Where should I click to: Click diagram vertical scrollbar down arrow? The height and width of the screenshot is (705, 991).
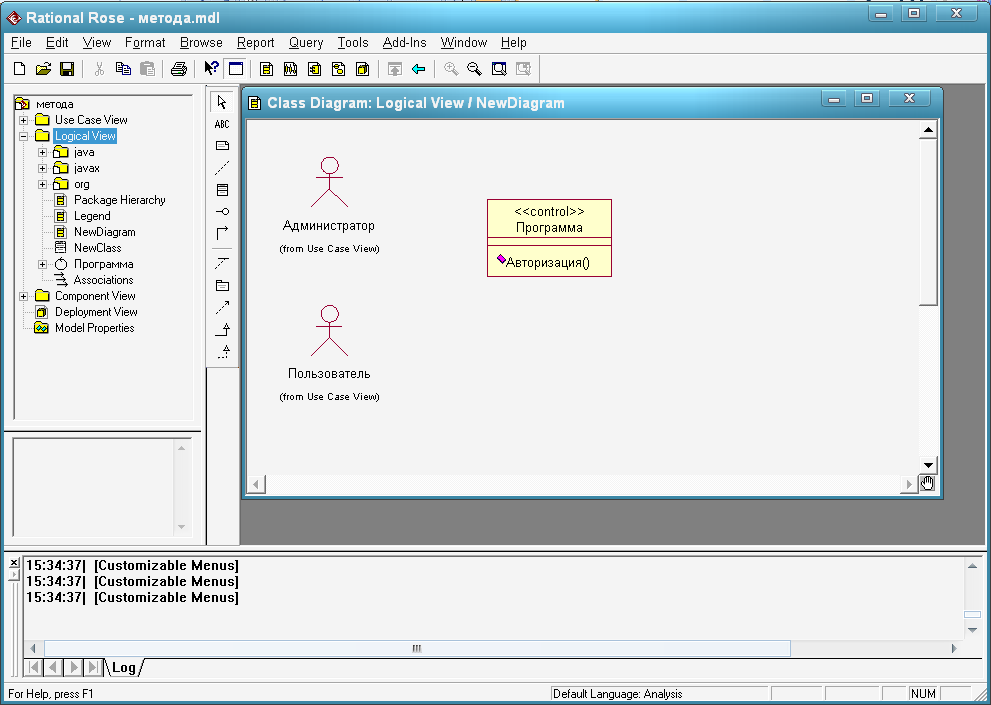coord(928,465)
